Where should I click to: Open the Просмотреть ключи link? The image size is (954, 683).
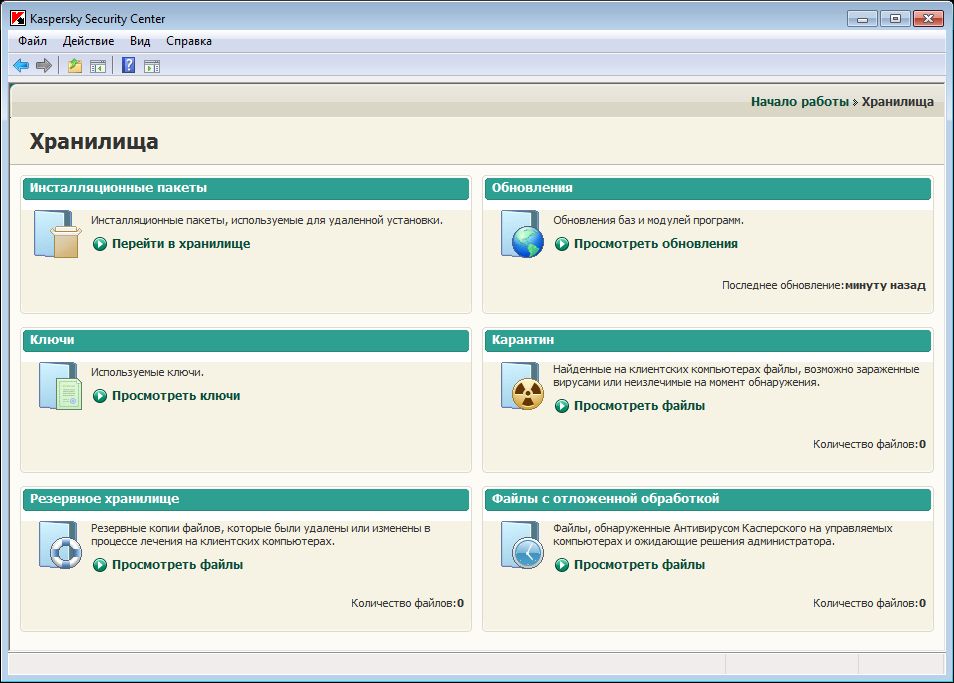[176, 396]
